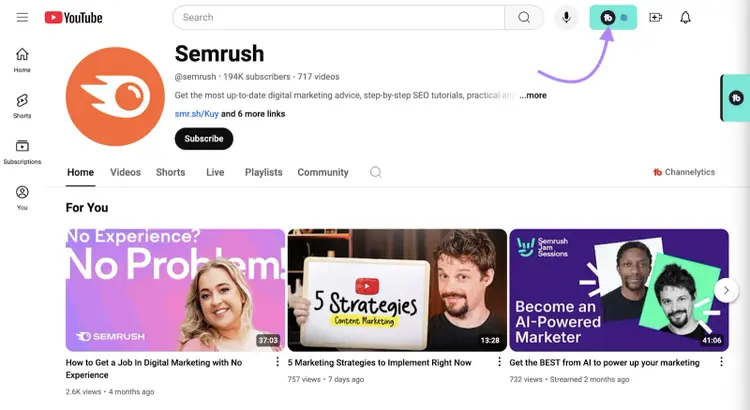Screen dimensions: 750x410
Task: Switch to the Community tab
Action: [x=323, y=172]
